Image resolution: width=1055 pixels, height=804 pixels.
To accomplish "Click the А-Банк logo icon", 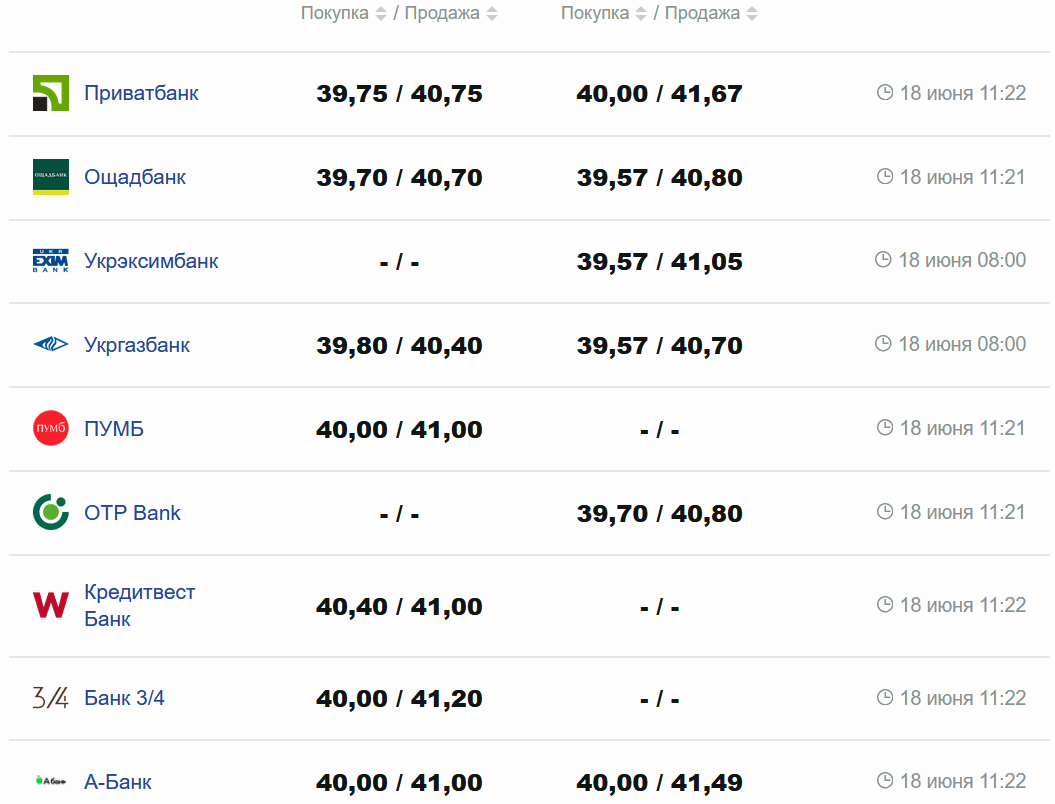I will (51, 782).
